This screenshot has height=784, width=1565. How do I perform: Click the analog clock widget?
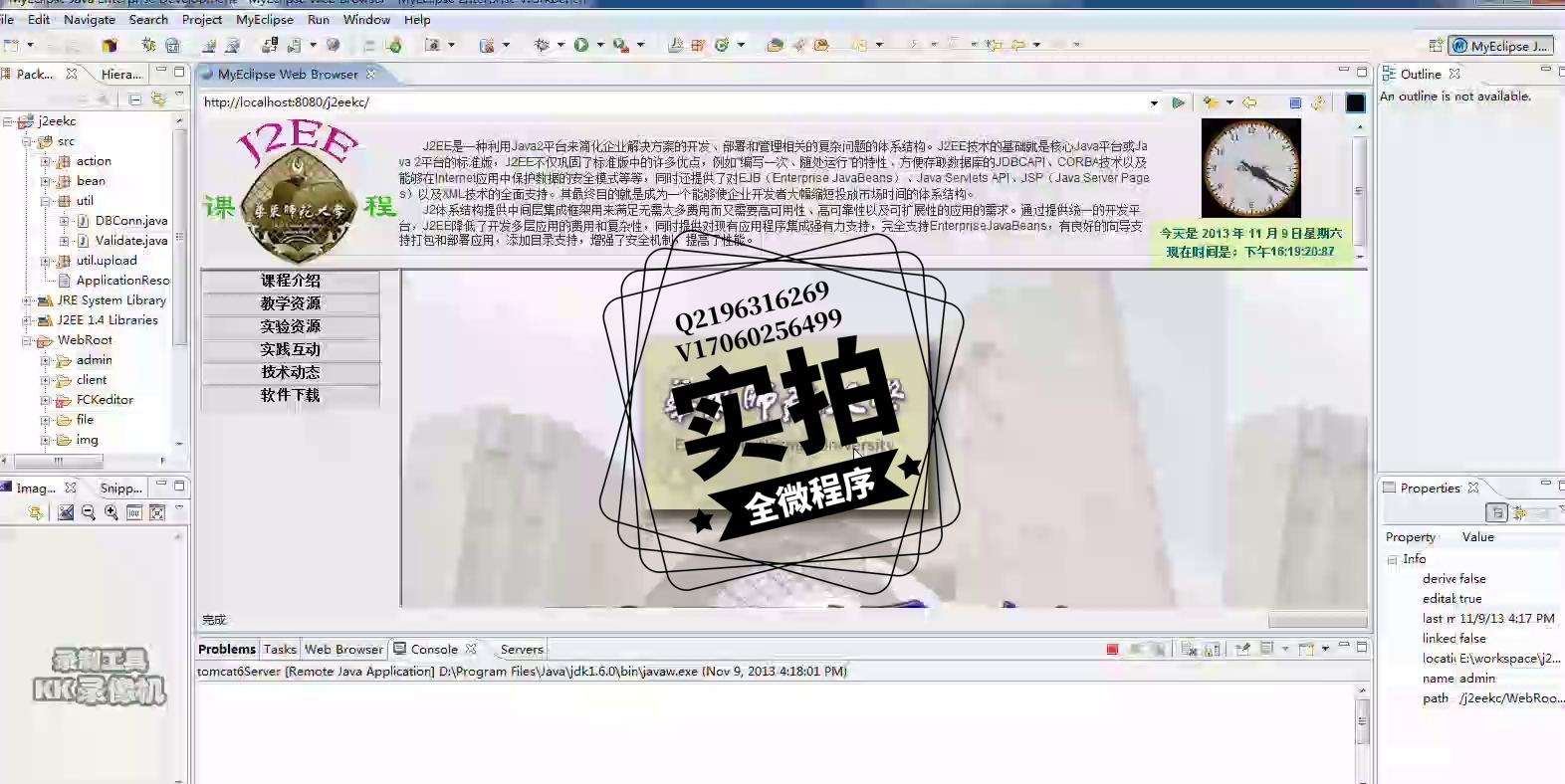1251,168
